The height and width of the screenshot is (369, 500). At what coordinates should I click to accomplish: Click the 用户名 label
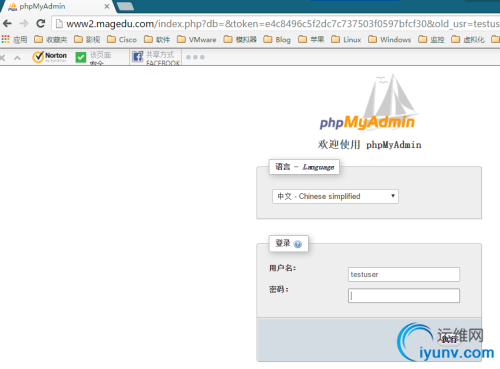(282, 268)
